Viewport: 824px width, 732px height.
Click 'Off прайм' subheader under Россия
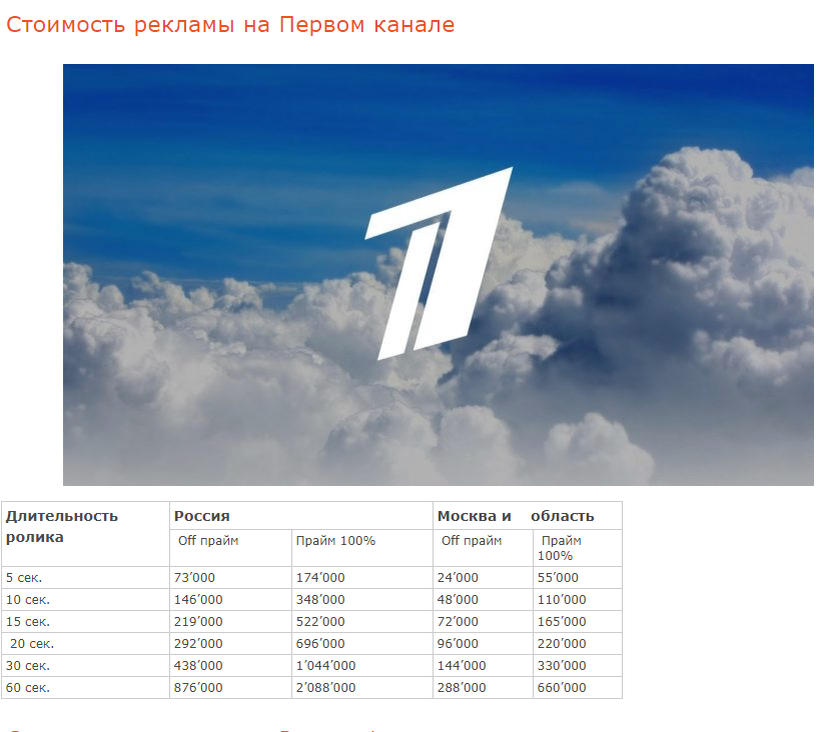pyautogui.click(x=208, y=541)
